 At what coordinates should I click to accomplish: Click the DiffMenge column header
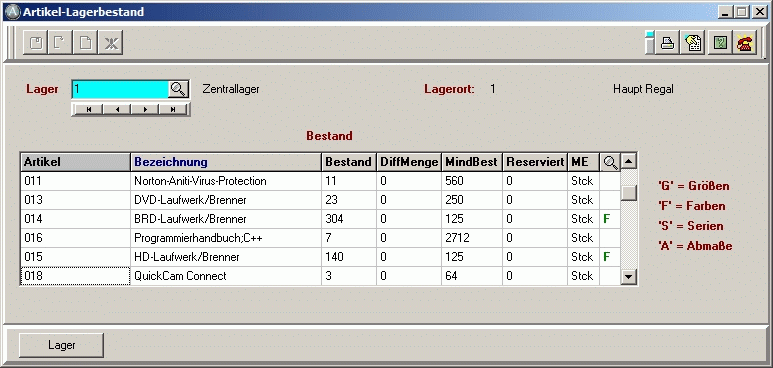point(409,162)
